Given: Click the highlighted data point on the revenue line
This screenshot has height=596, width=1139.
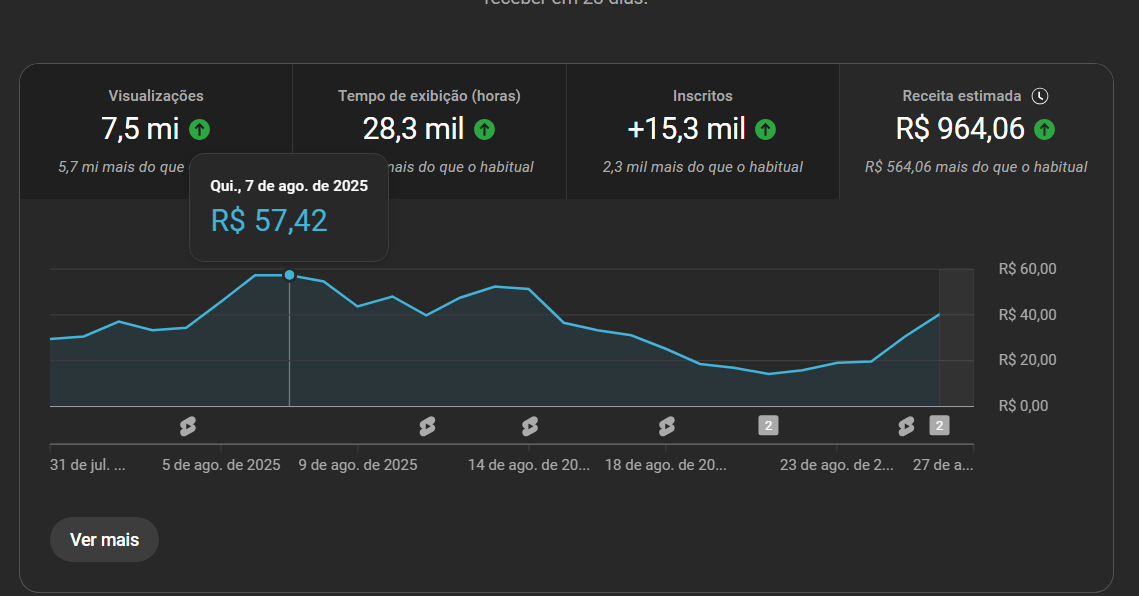Looking at the screenshot, I should (290, 275).
